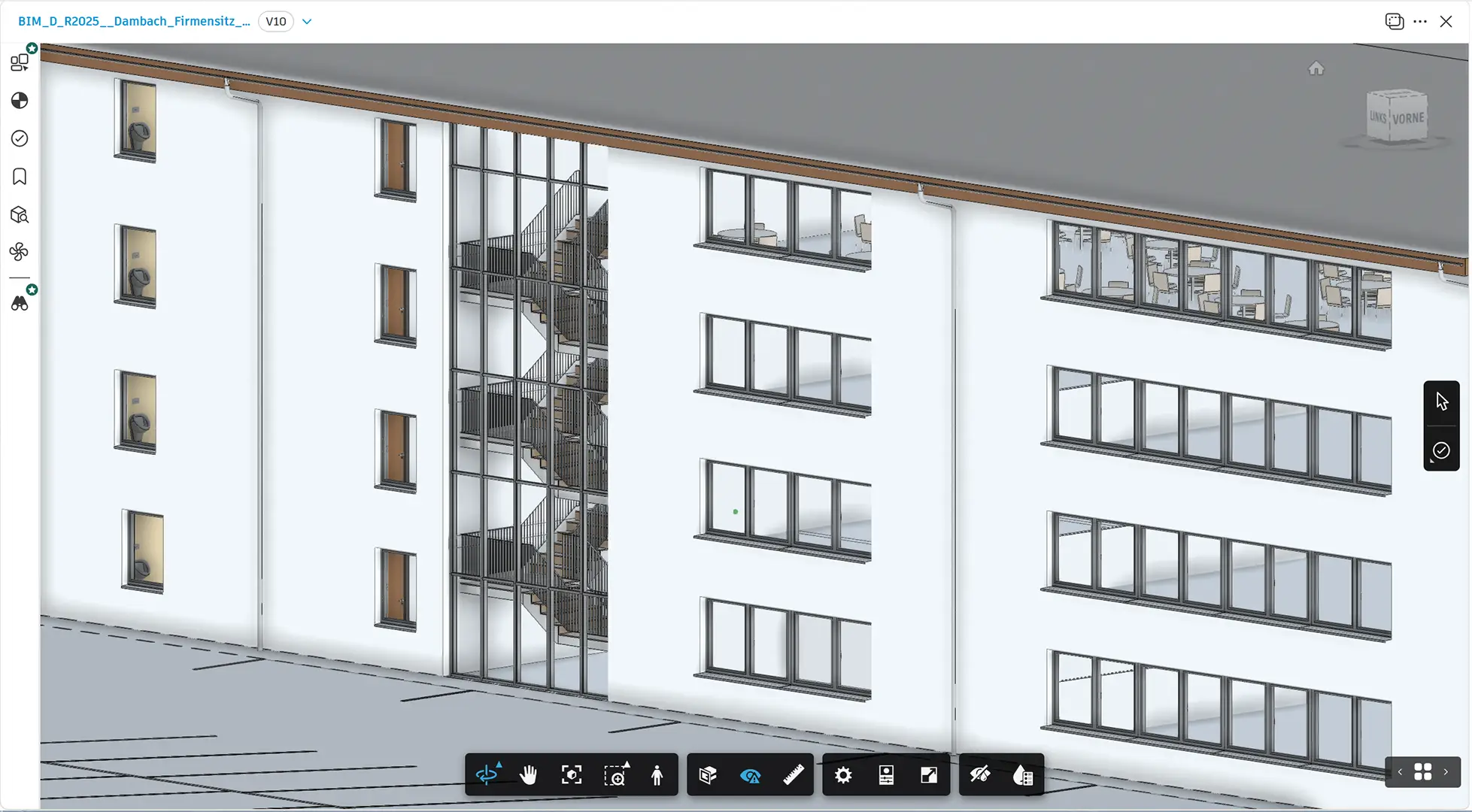The width and height of the screenshot is (1472, 812).
Task: Select the Zoom window tool
Action: 615,774
